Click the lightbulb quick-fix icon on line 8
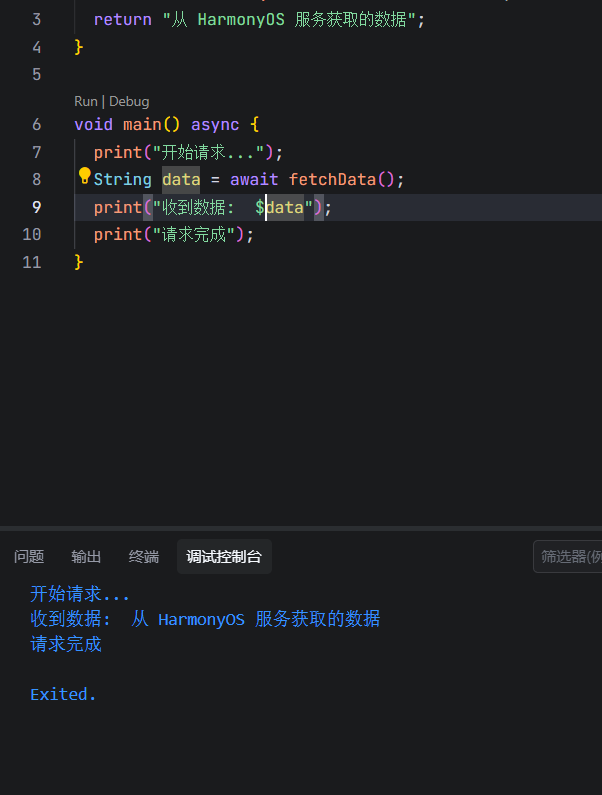Screen dimensions: 602x795 (x=84, y=175)
